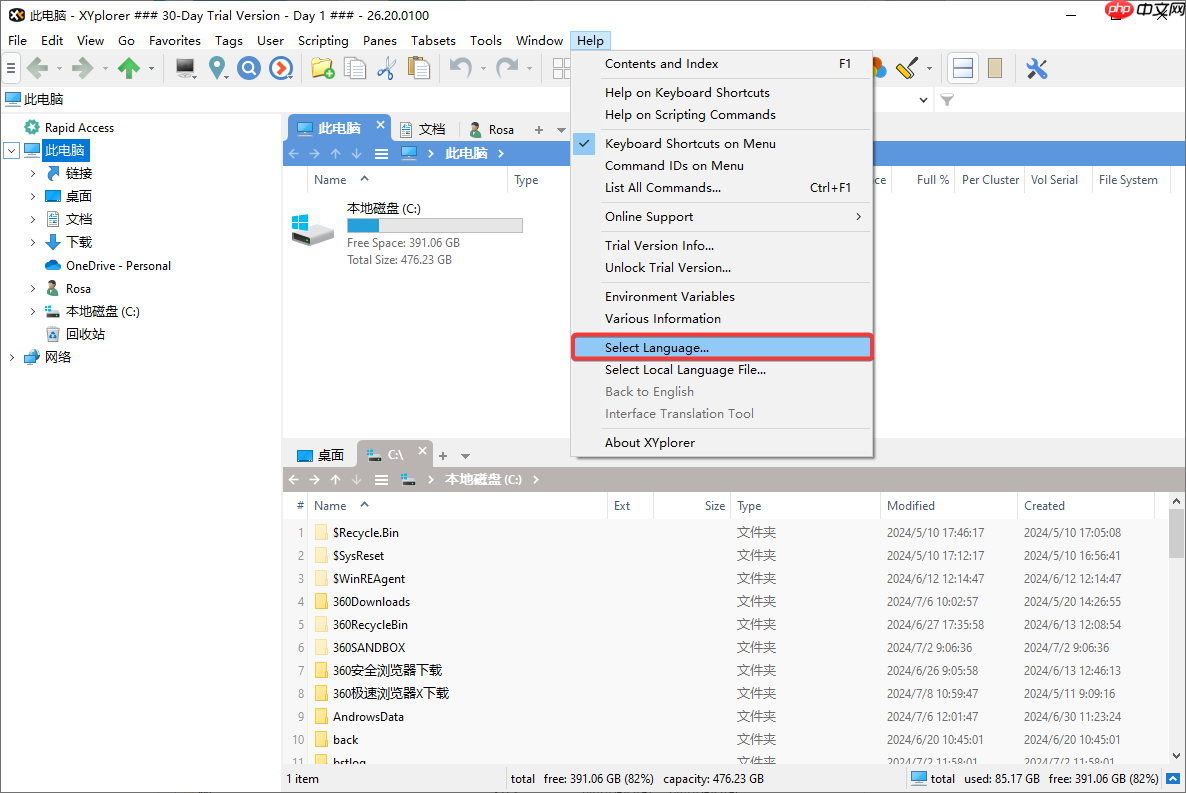Expand the 网络 tree node
This screenshot has height=793, width=1186.
[11, 357]
